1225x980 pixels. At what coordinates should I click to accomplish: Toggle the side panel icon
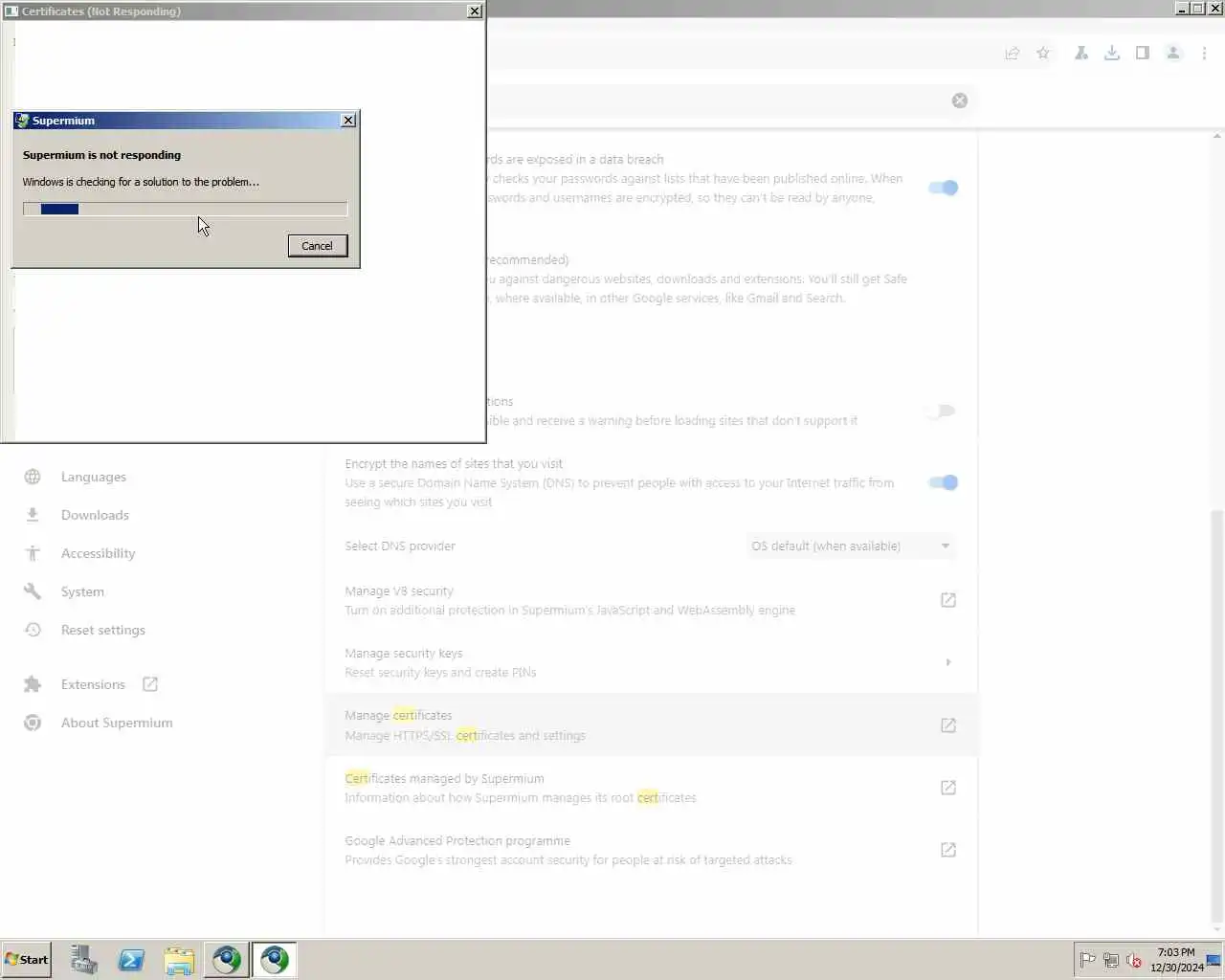pos(1143,54)
